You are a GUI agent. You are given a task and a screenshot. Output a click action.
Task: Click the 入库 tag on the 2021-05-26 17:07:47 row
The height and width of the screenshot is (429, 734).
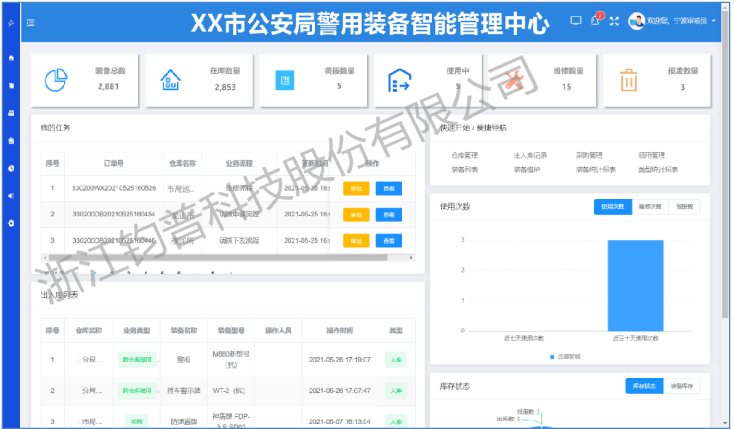pos(396,391)
